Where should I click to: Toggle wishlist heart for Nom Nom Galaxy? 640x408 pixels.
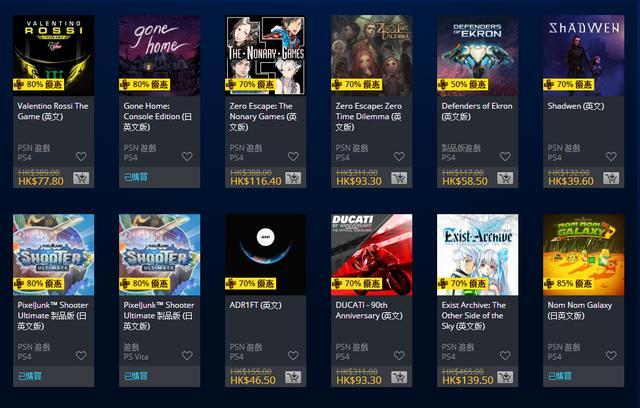click(x=611, y=355)
